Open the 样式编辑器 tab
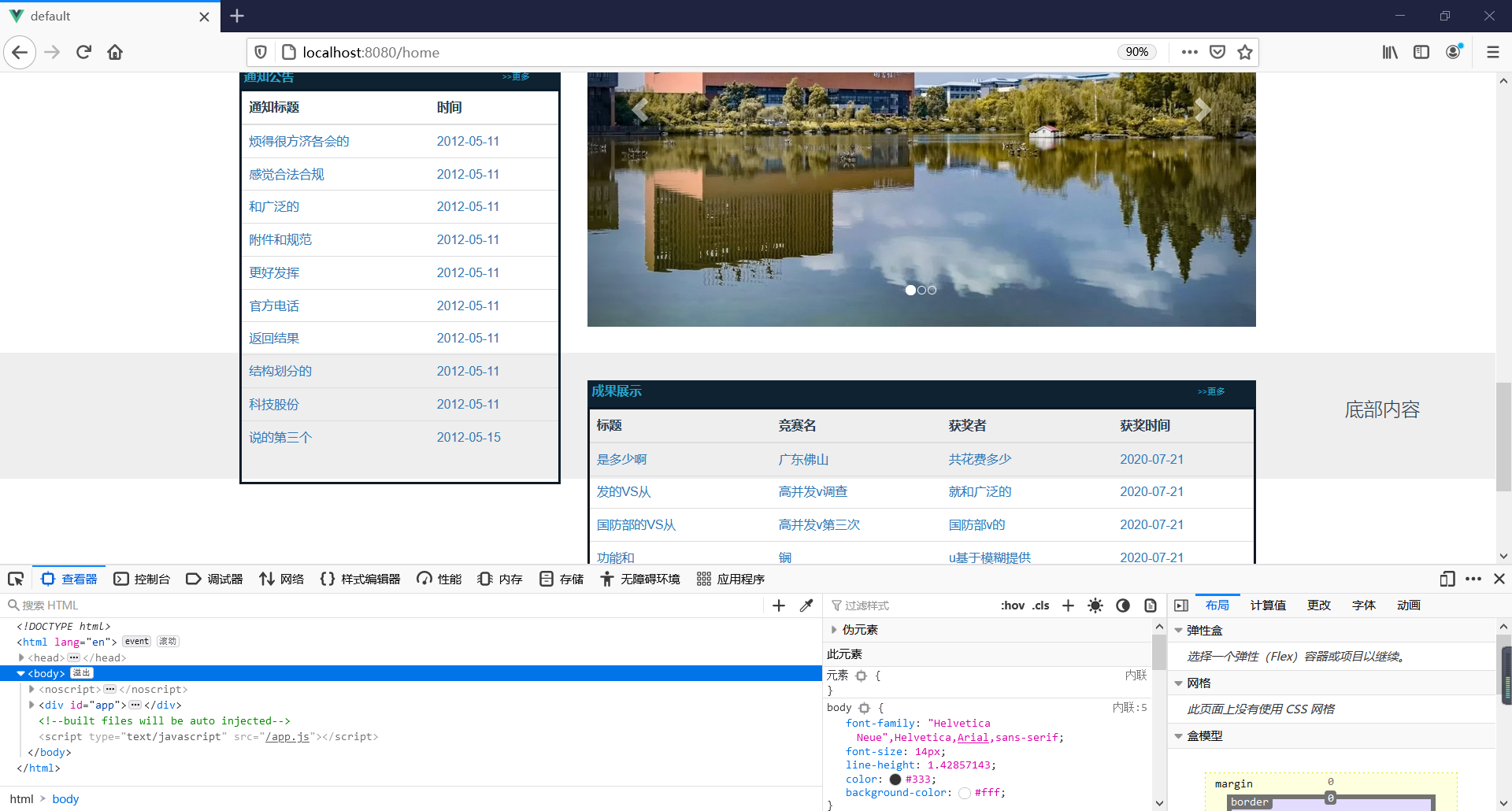 [x=360, y=579]
